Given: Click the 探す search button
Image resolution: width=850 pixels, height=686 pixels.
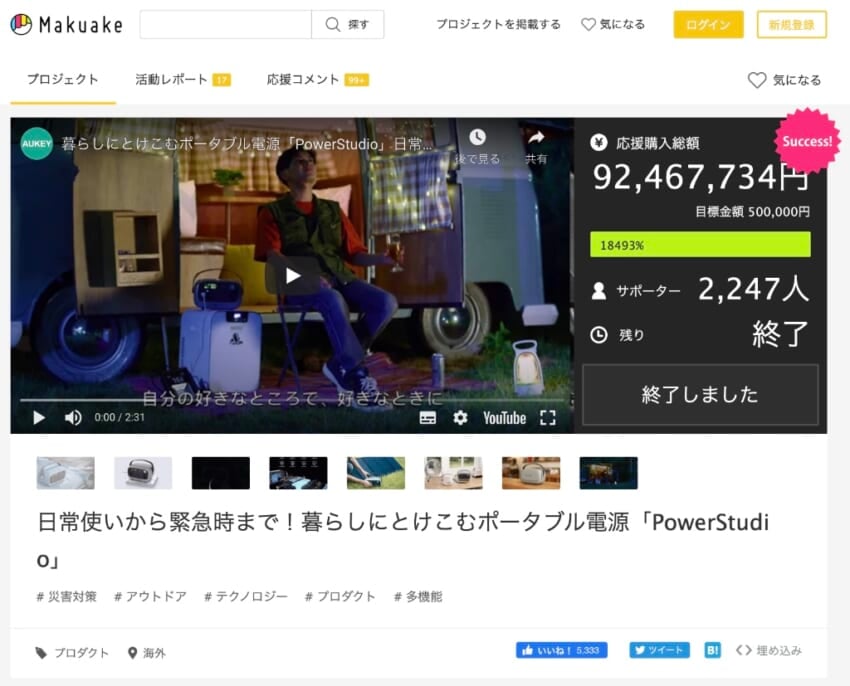Looking at the screenshot, I should pyautogui.click(x=348, y=25).
